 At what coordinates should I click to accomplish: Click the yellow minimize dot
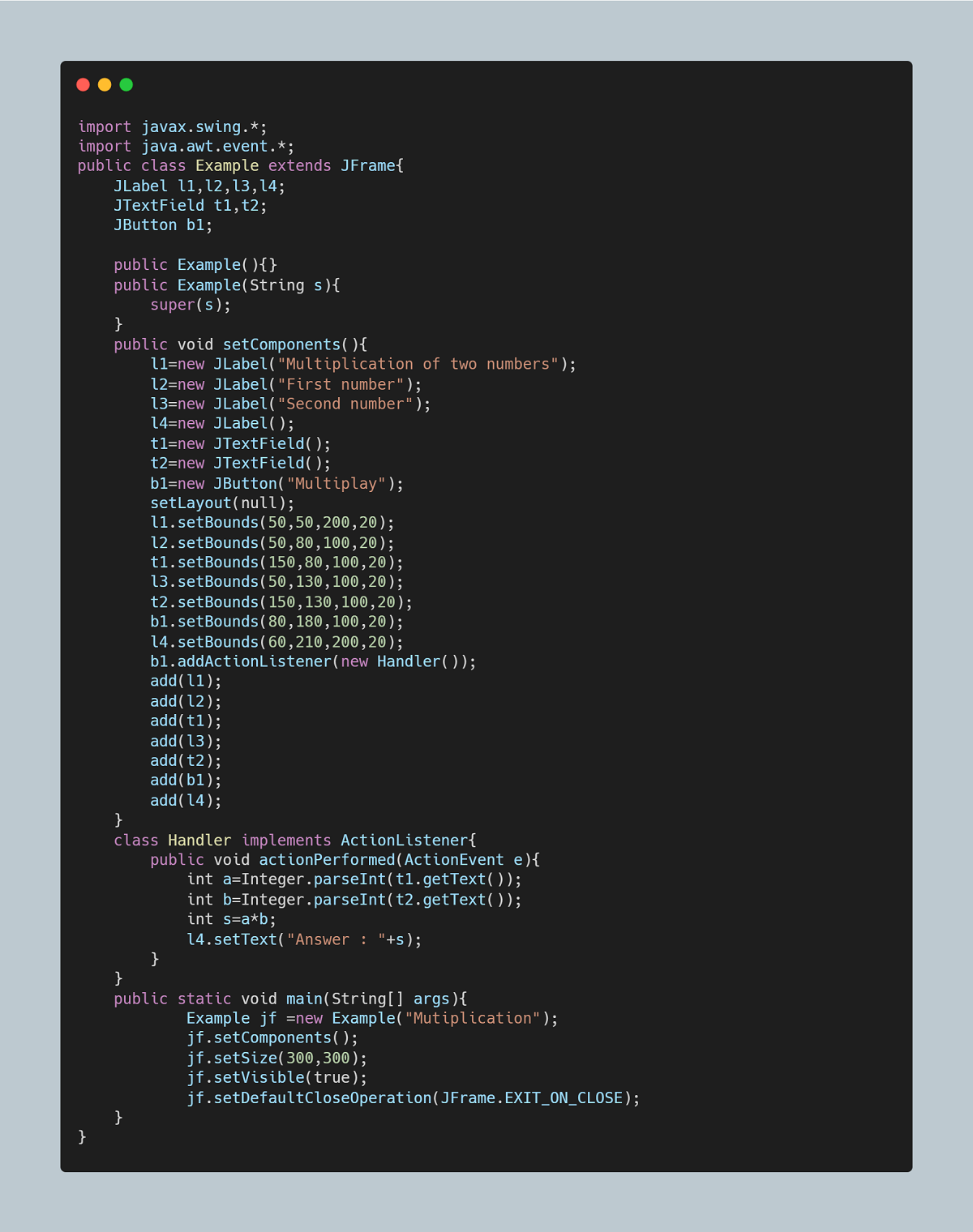tap(105, 84)
